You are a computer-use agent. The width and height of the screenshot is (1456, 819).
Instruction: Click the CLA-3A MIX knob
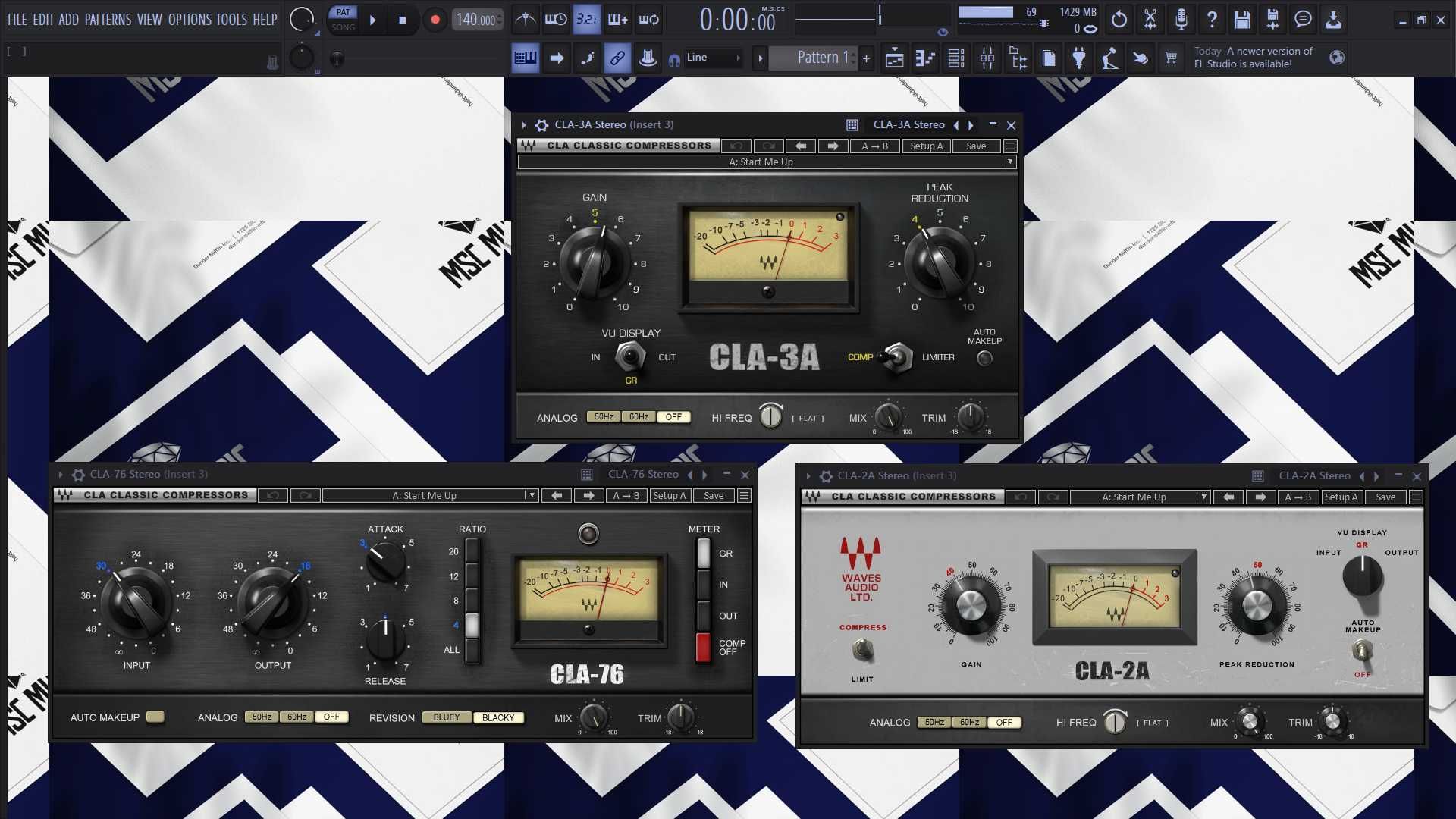click(x=888, y=416)
